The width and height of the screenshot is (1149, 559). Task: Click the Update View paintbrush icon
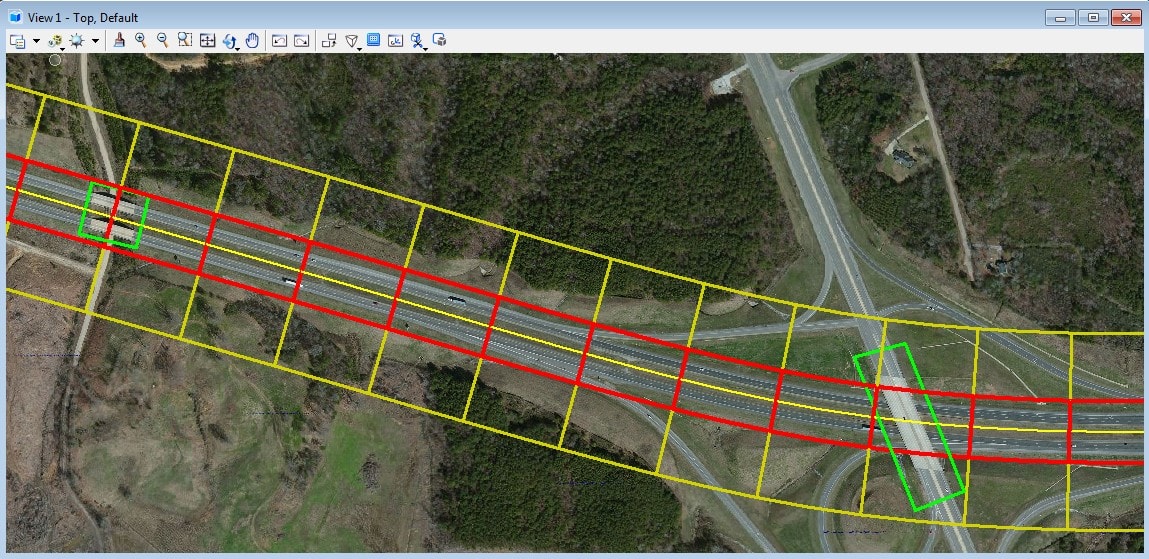(x=119, y=41)
